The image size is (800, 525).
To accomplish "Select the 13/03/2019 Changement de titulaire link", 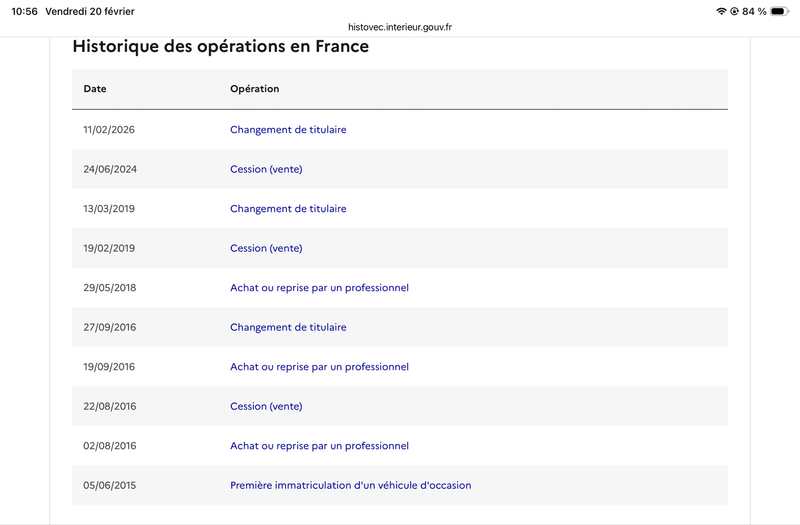I will [288, 209].
